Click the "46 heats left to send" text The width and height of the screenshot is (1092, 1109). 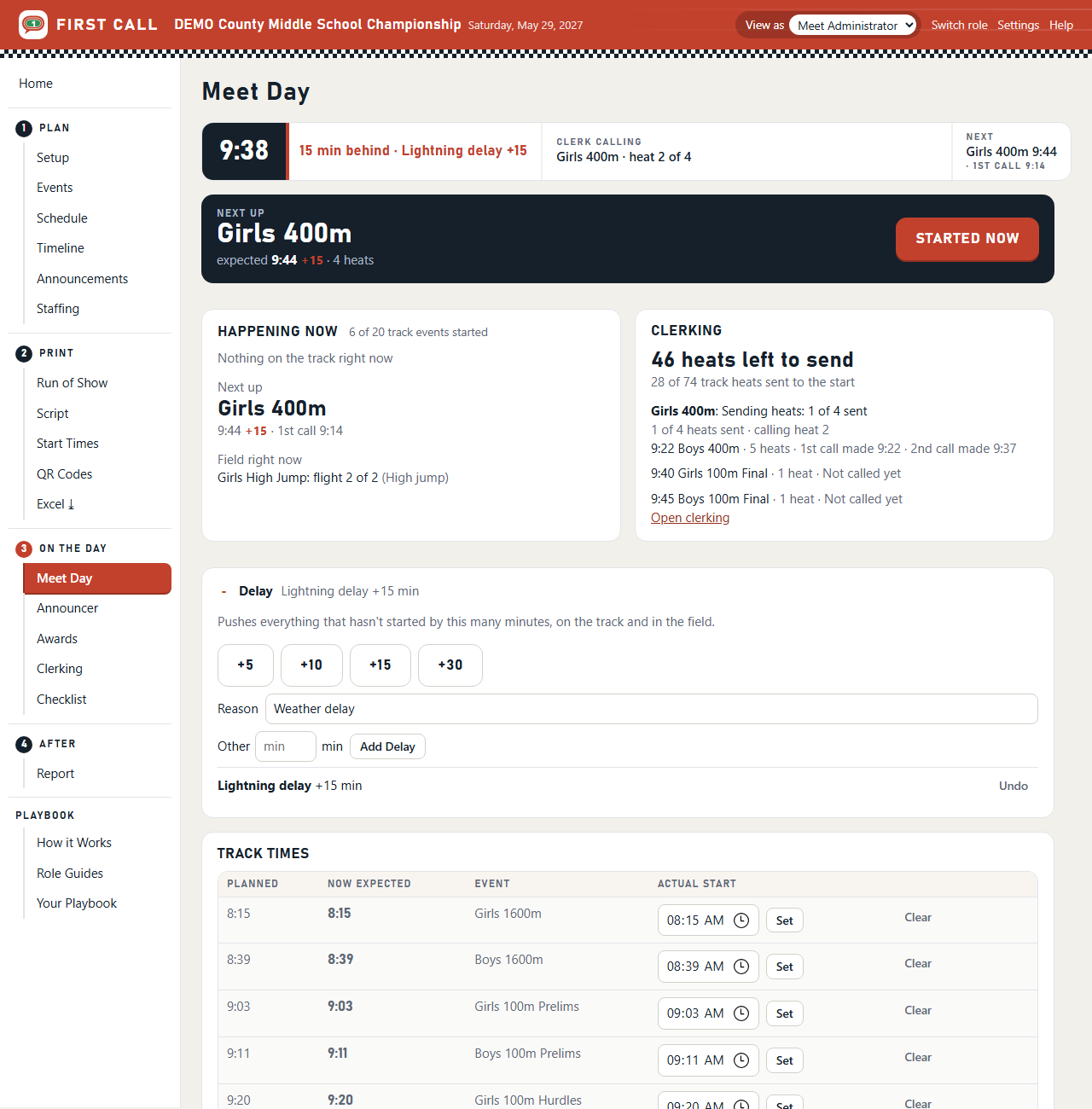pos(752,360)
